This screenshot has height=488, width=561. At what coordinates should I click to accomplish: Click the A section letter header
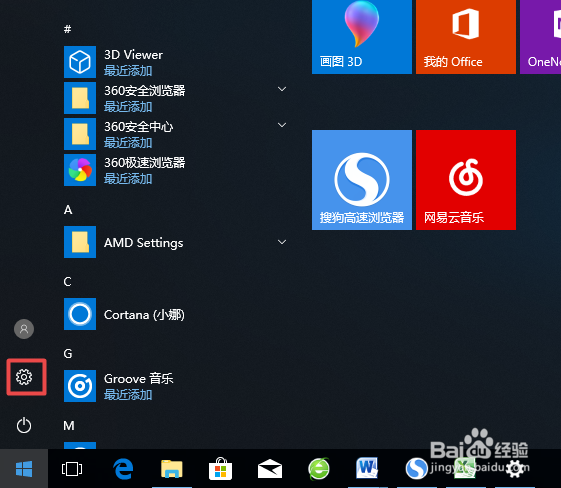(x=68, y=210)
